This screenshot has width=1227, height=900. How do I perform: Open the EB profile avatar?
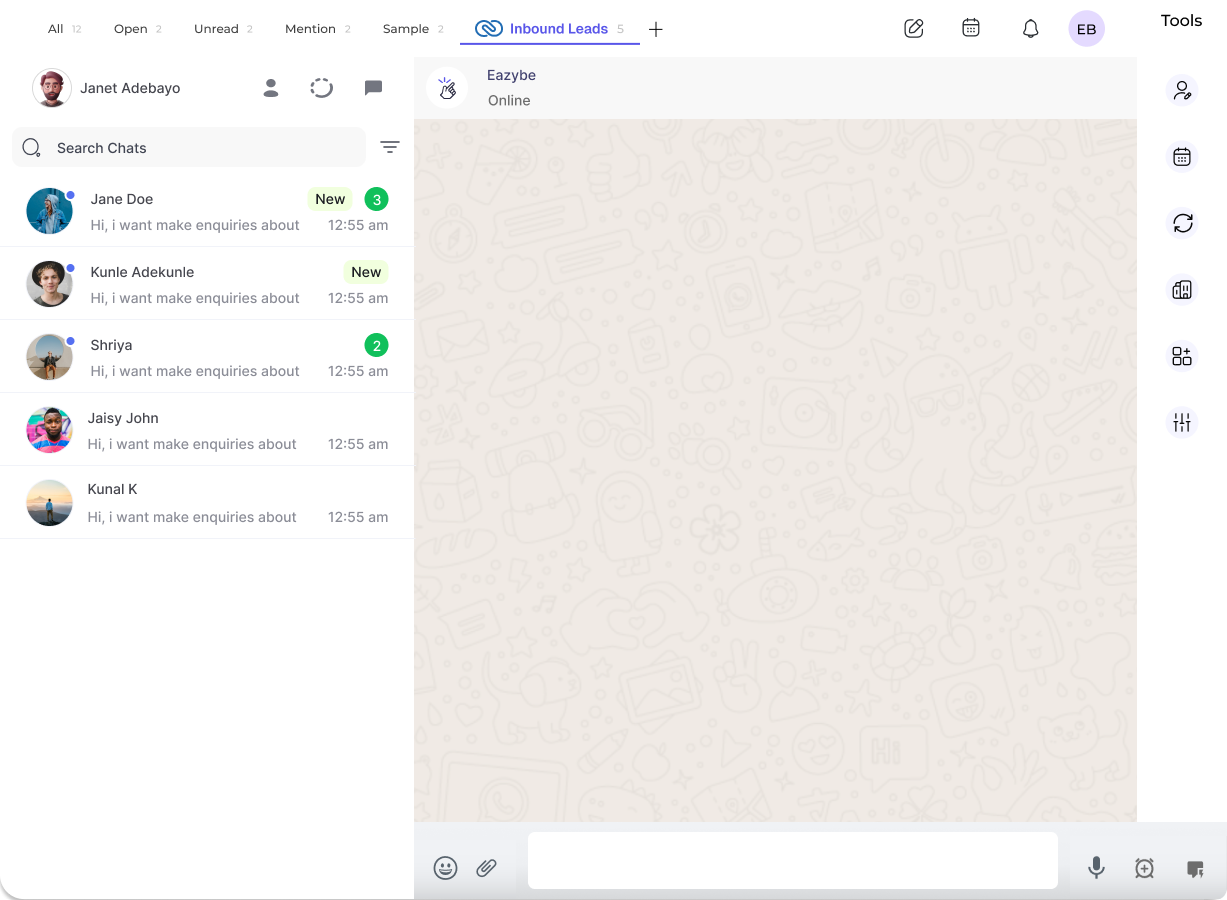[x=1086, y=29]
